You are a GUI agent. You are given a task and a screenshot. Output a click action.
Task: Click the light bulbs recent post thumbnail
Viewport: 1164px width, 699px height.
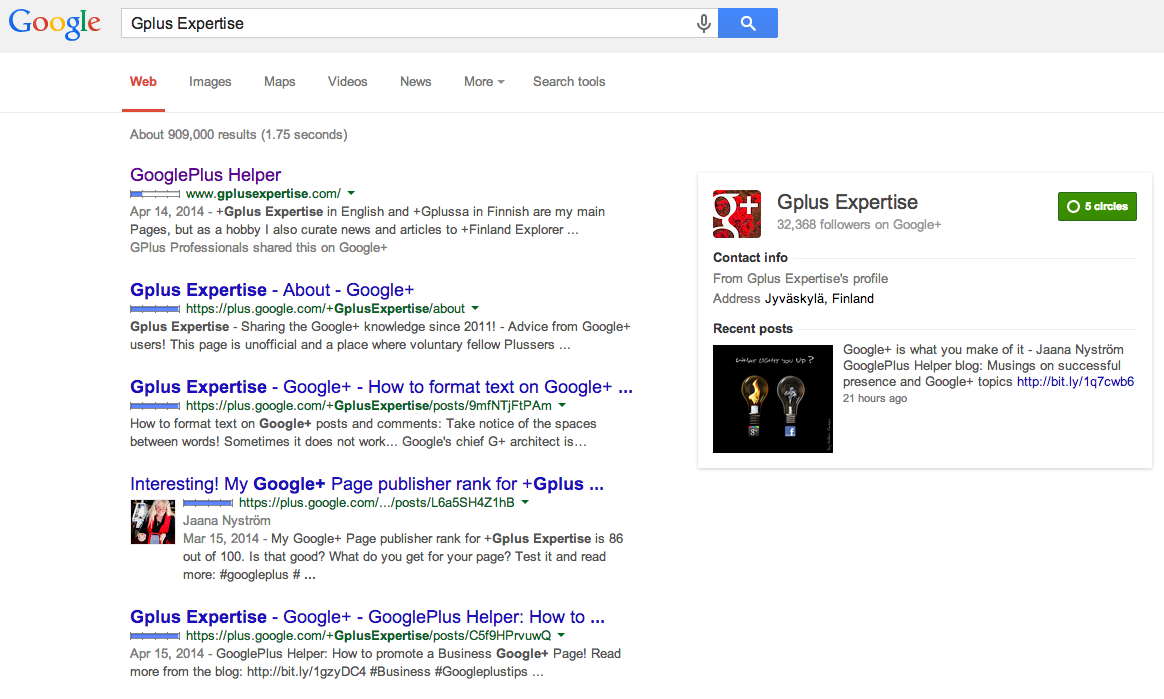click(x=773, y=399)
